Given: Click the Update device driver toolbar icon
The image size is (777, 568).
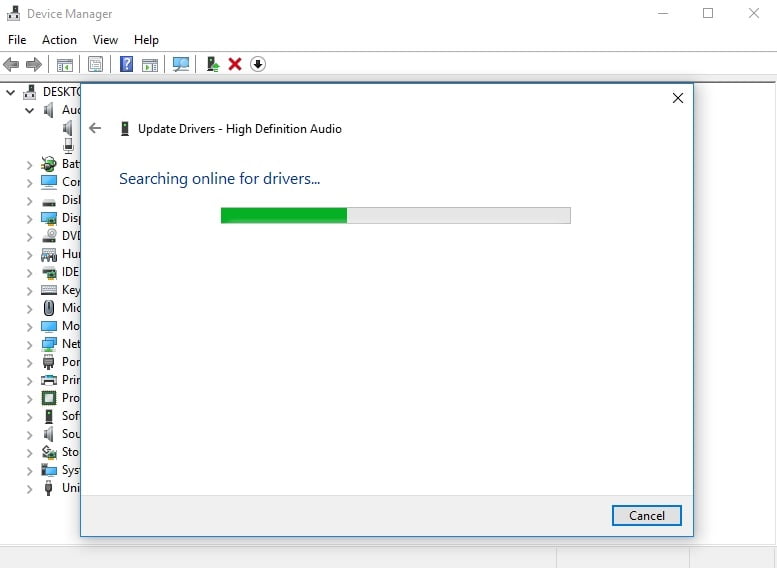Looking at the screenshot, I should pyautogui.click(x=213, y=64).
